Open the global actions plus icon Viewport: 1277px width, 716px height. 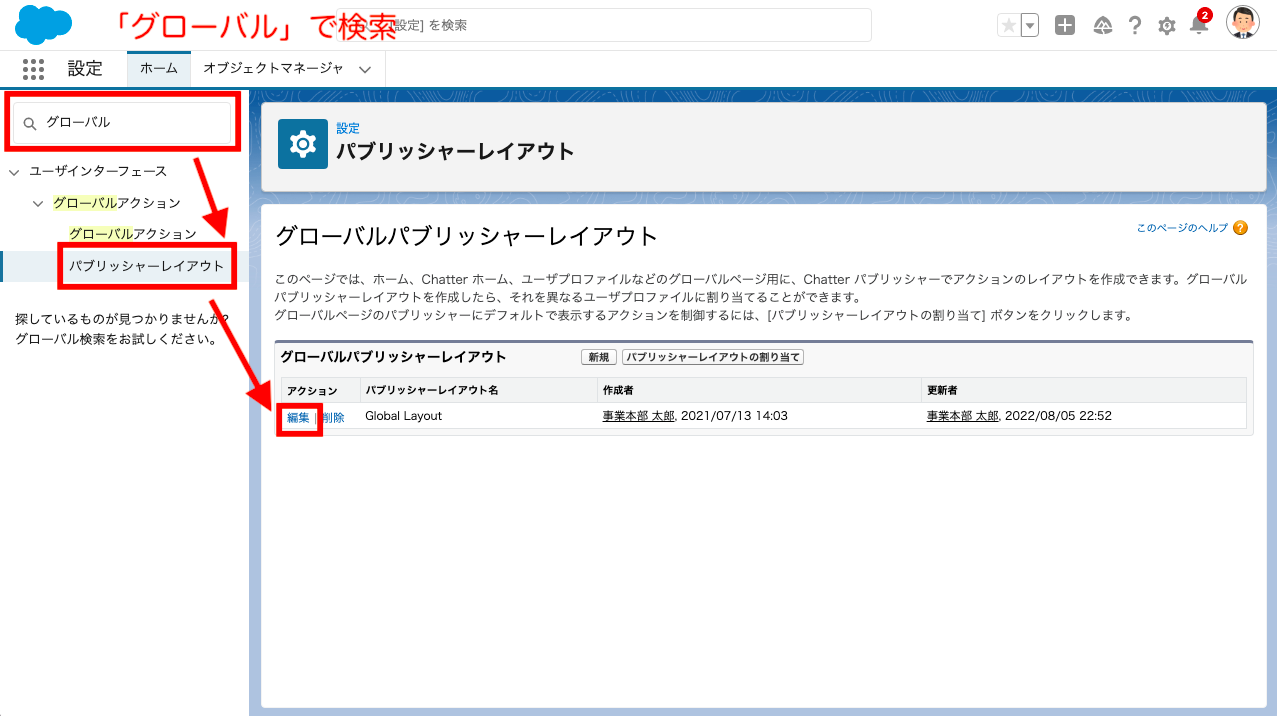[x=1065, y=26]
